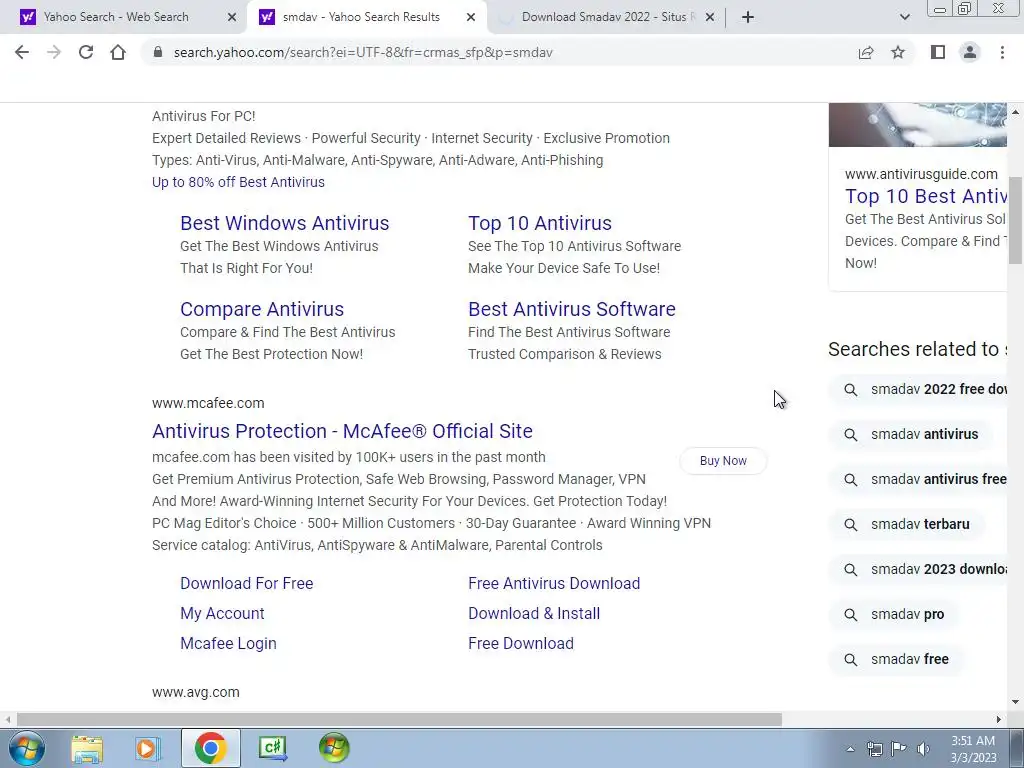Open the Download For Free link
This screenshot has width=1024, height=768.
[247, 583]
